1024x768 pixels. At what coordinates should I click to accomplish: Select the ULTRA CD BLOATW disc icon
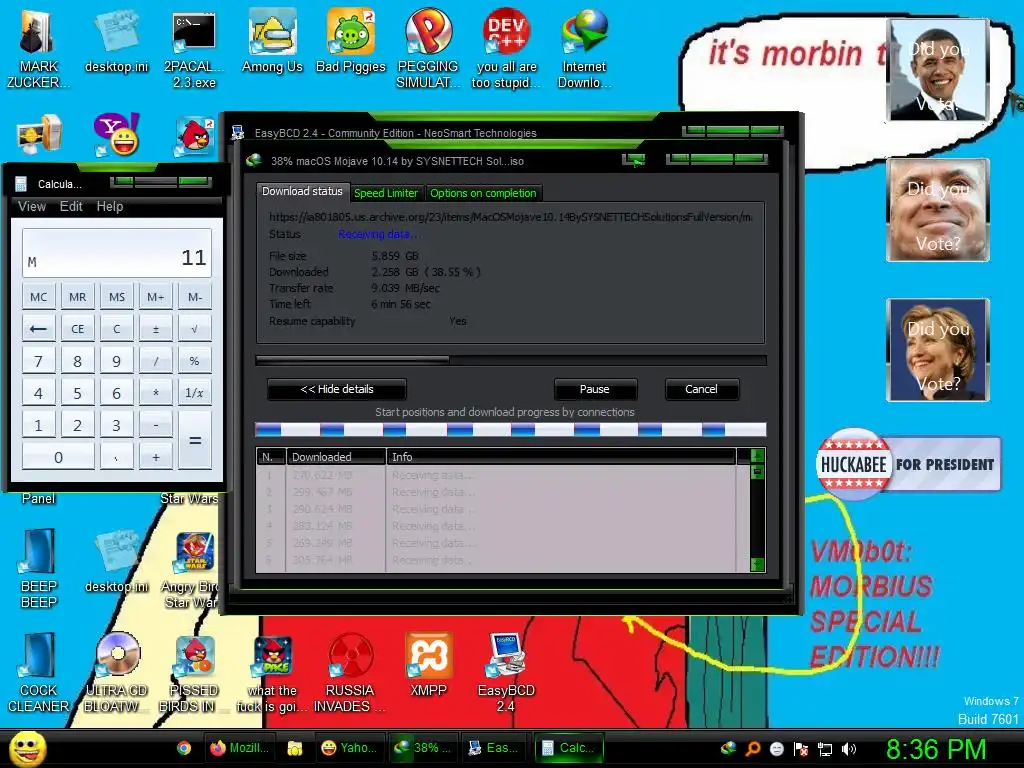116,673
